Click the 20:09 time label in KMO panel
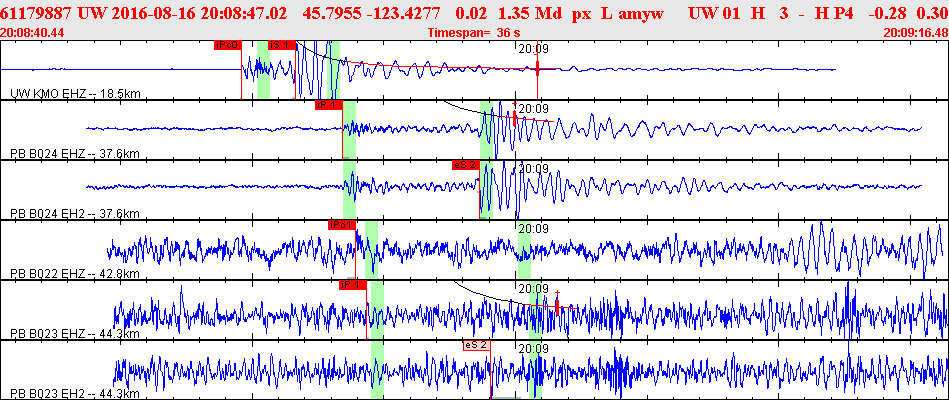 (x=533, y=49)
